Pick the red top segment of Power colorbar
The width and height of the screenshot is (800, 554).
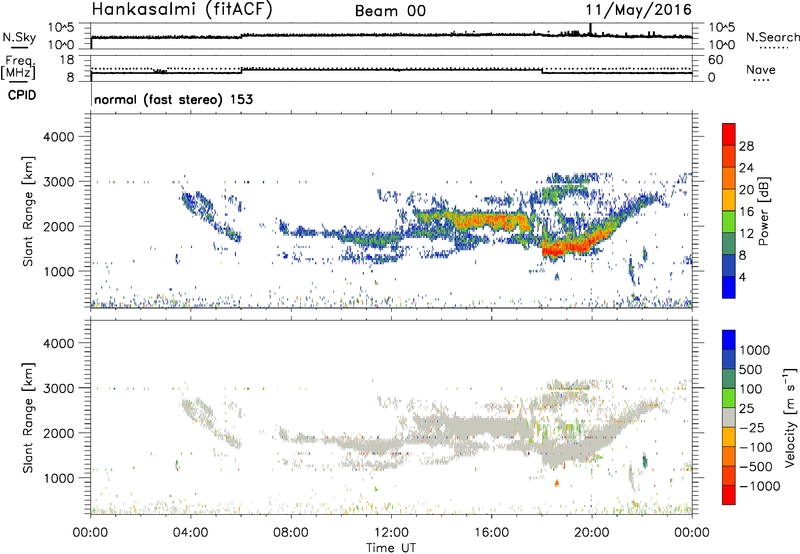tap(729, 134)
